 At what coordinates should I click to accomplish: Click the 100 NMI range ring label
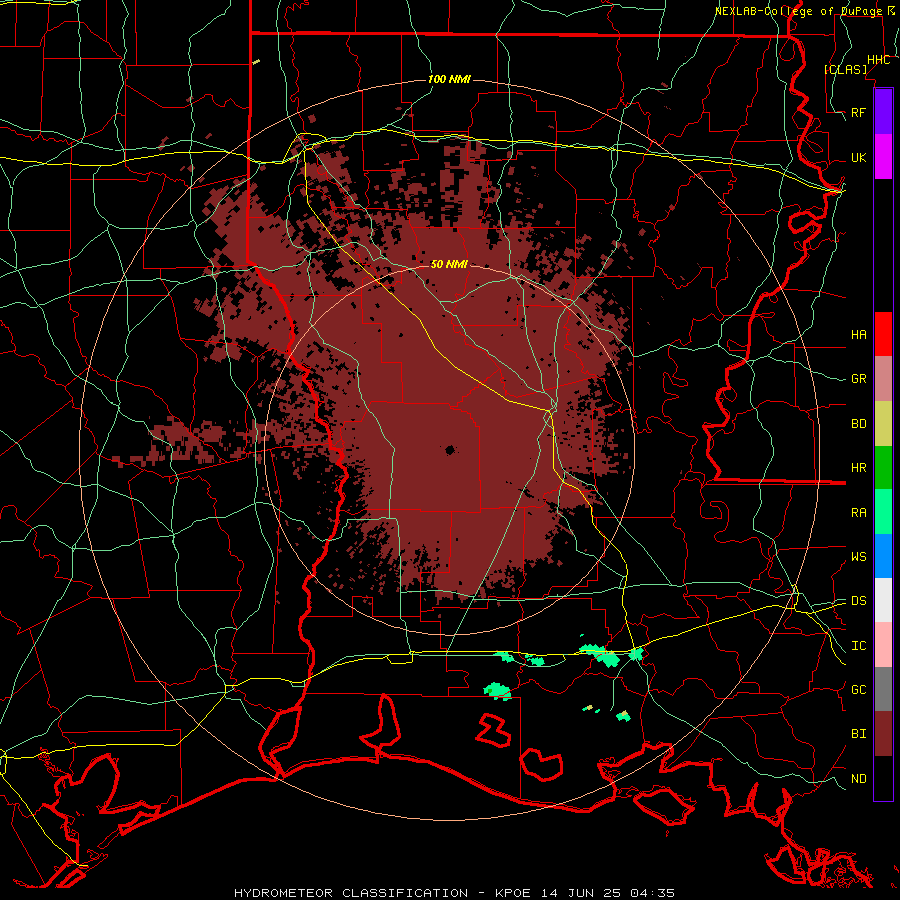[x=449, y=79]
